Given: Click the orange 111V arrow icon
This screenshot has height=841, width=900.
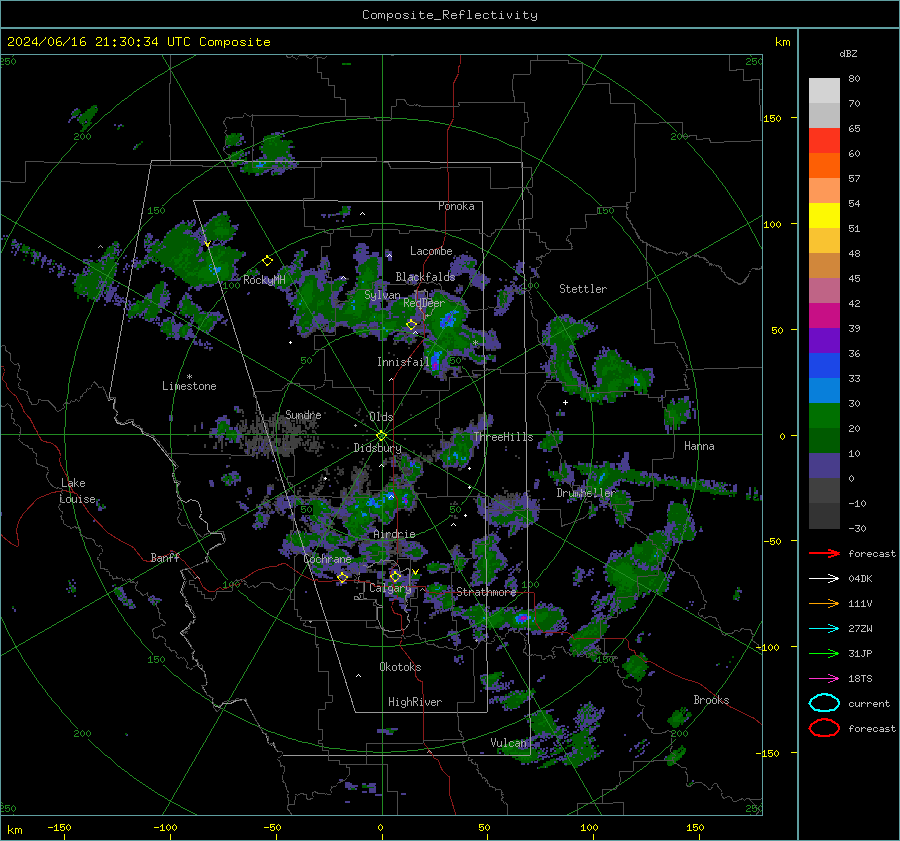Looking at the screenshot, I should 824,603.
